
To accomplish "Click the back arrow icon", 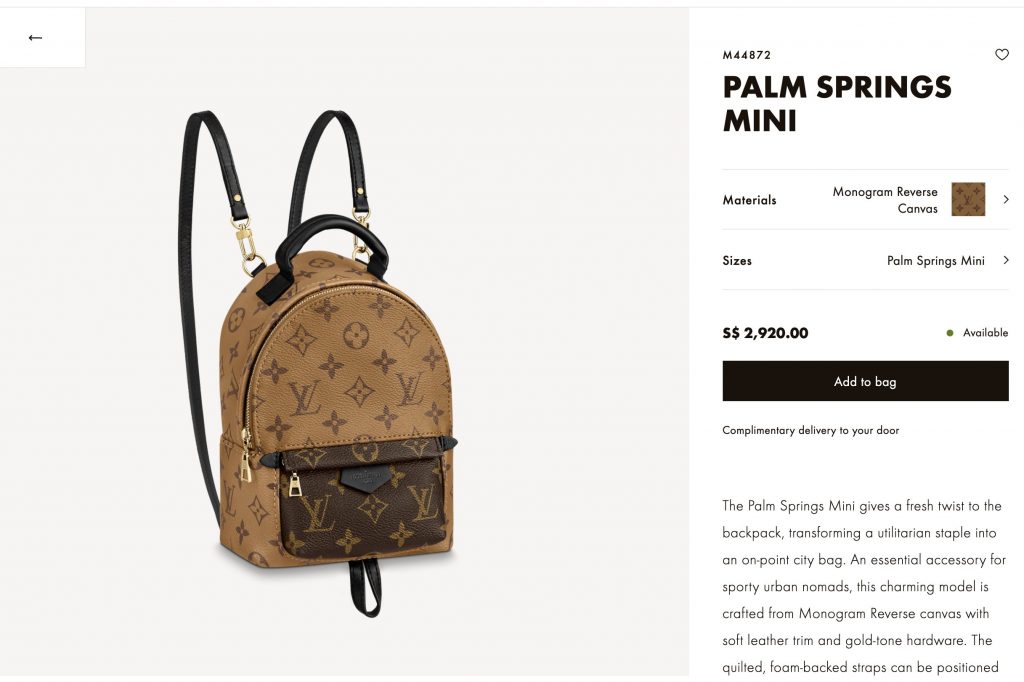I will [x=35, y=38].
